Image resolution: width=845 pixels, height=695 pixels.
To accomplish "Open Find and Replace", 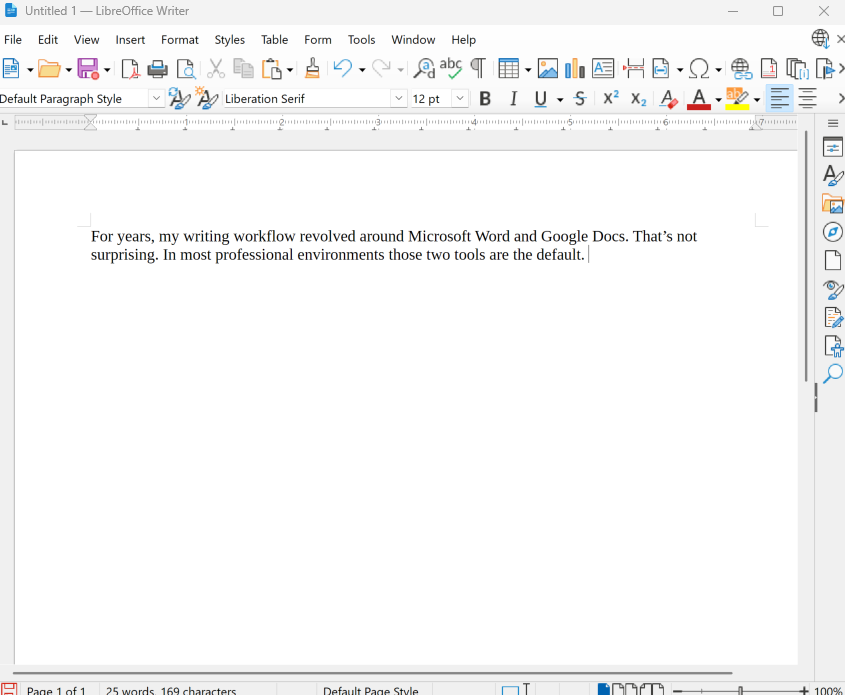I will click(x=425, y=68).
